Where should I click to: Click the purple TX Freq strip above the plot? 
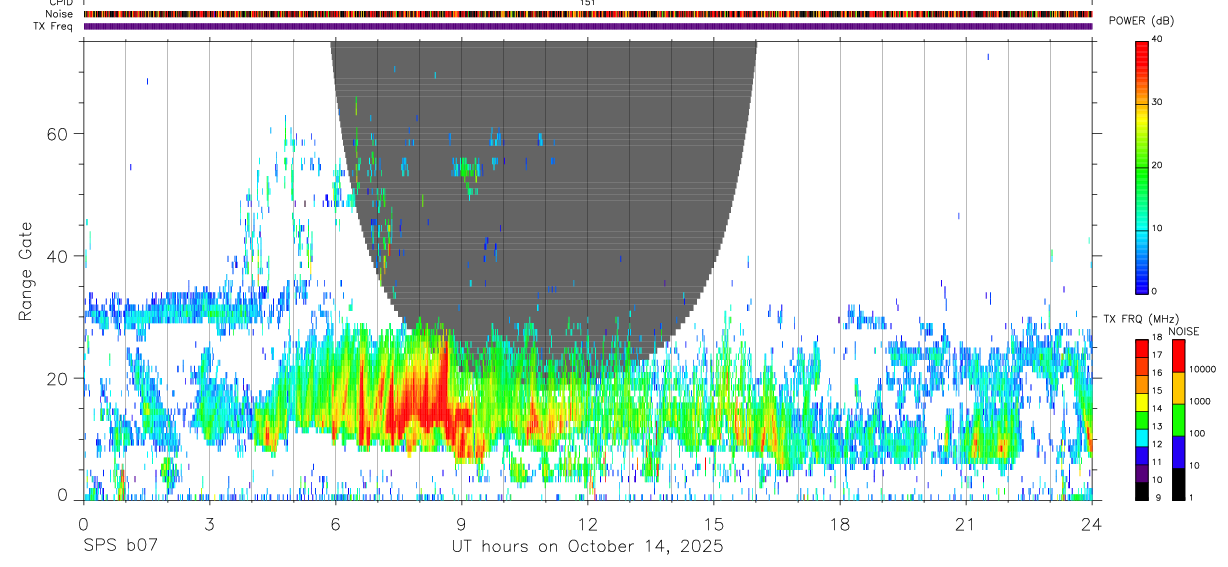pos(587,26)
